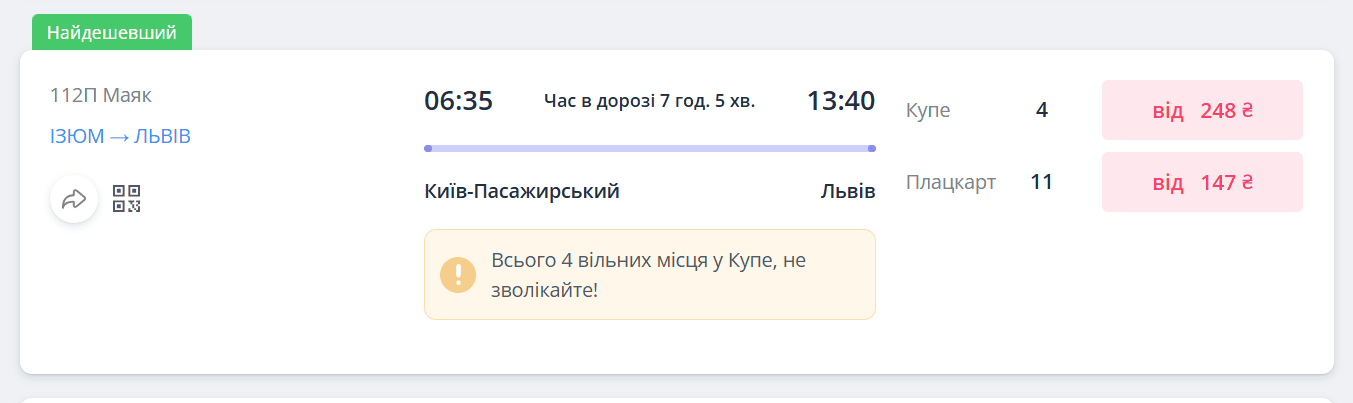Screen dimensions: 1353x403
Task: Click the share arrow icon
Action: (x=74, y=199)
